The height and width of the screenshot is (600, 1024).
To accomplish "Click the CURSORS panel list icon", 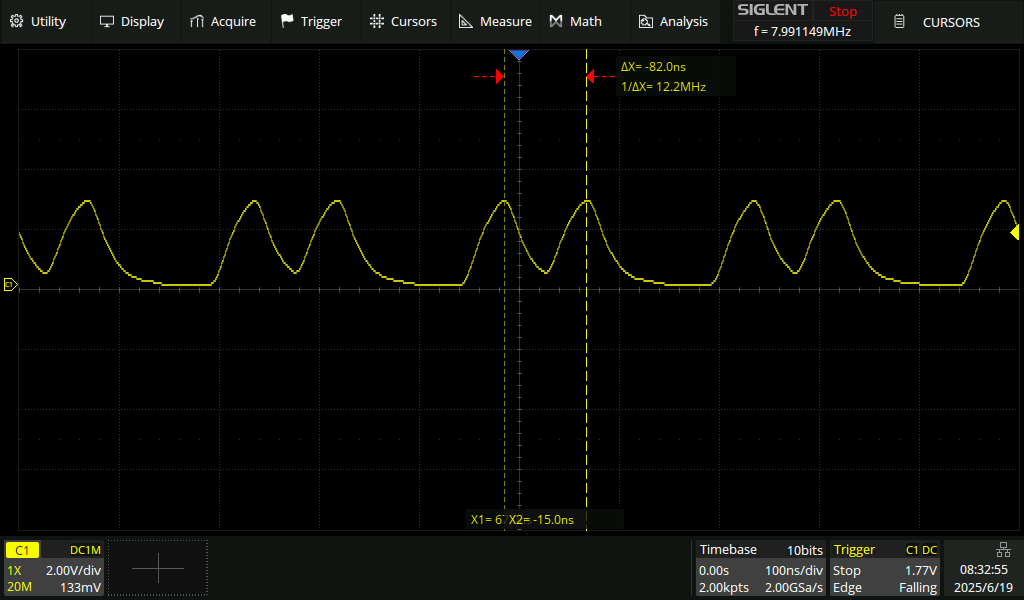I will click(x=899, y=22).
